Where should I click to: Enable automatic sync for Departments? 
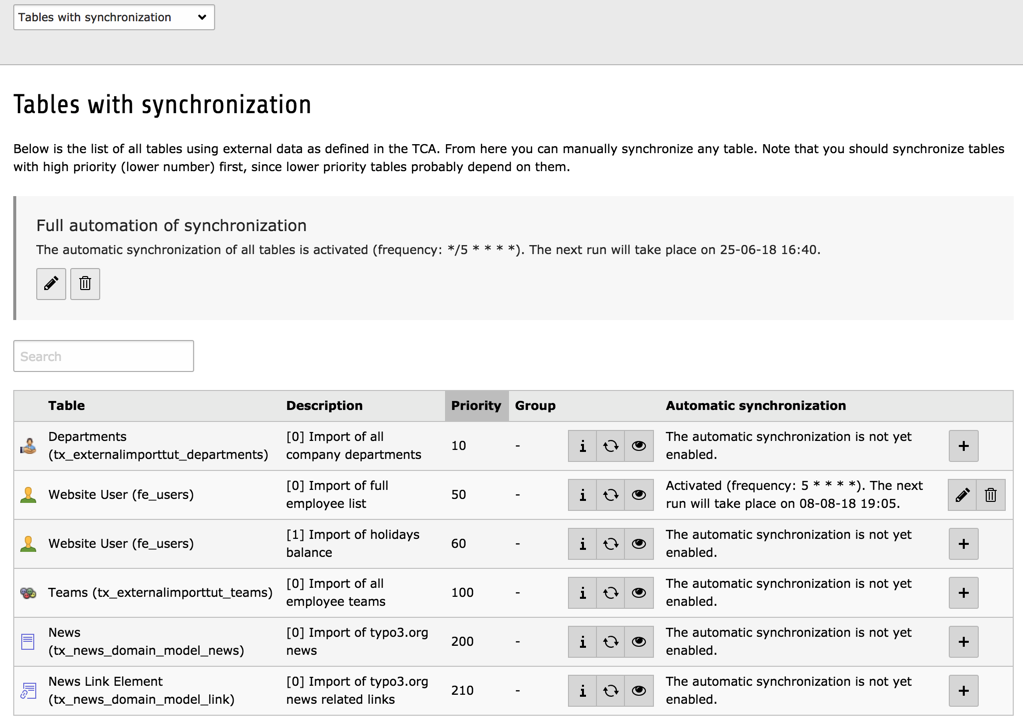point(963,446)
